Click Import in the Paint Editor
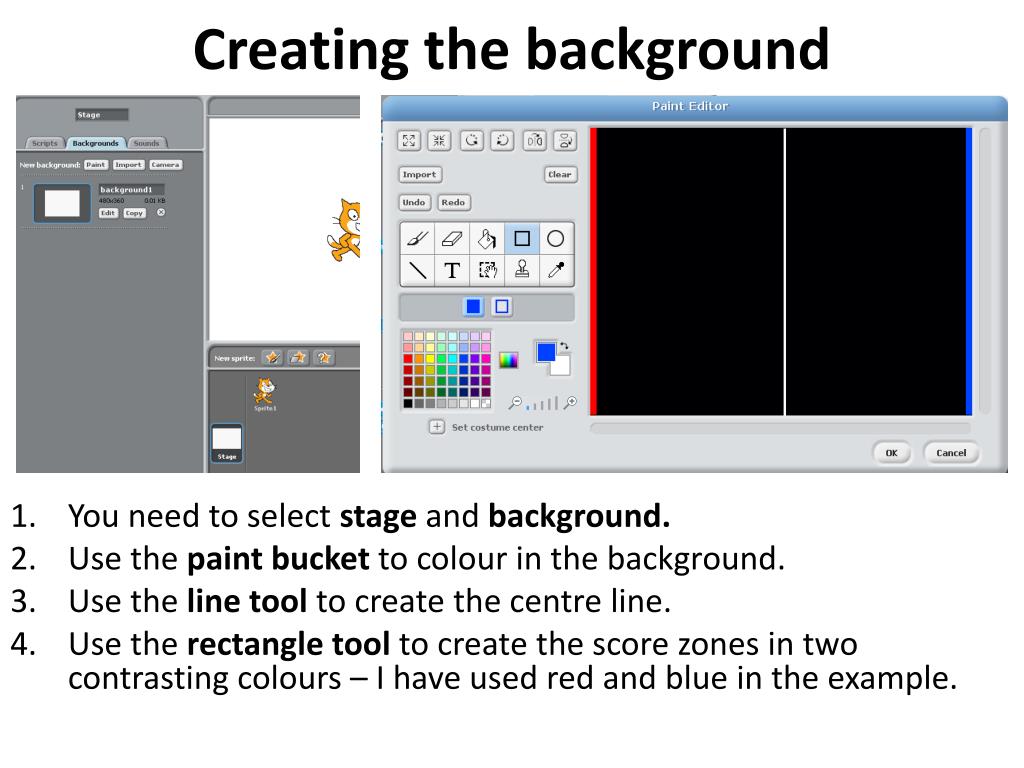This screenshot has height=768, width=1024. coord(419,175)
